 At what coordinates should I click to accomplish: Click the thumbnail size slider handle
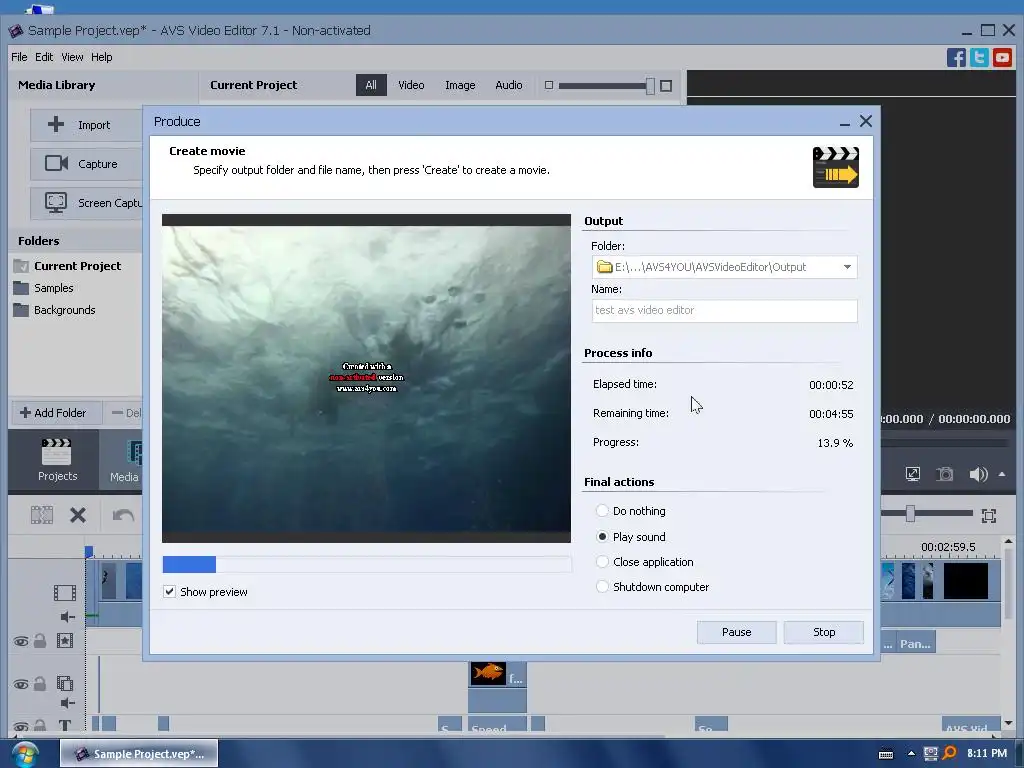tap(650, 86)
